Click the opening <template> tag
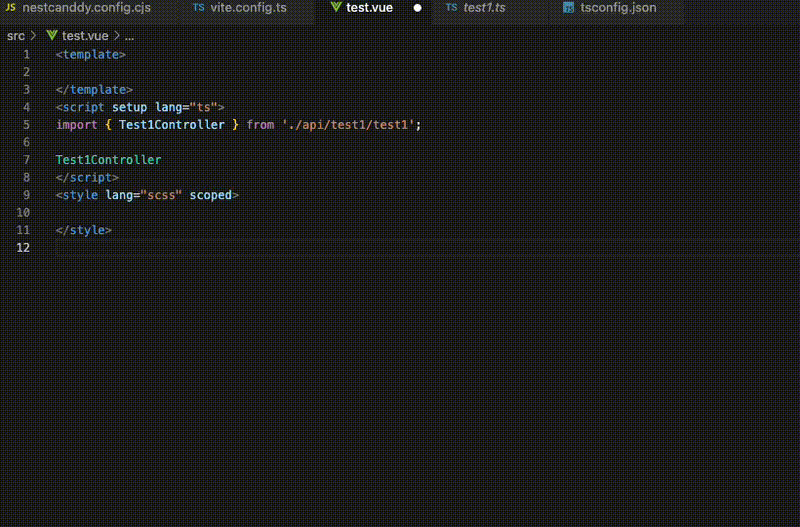 pos(91,55)
